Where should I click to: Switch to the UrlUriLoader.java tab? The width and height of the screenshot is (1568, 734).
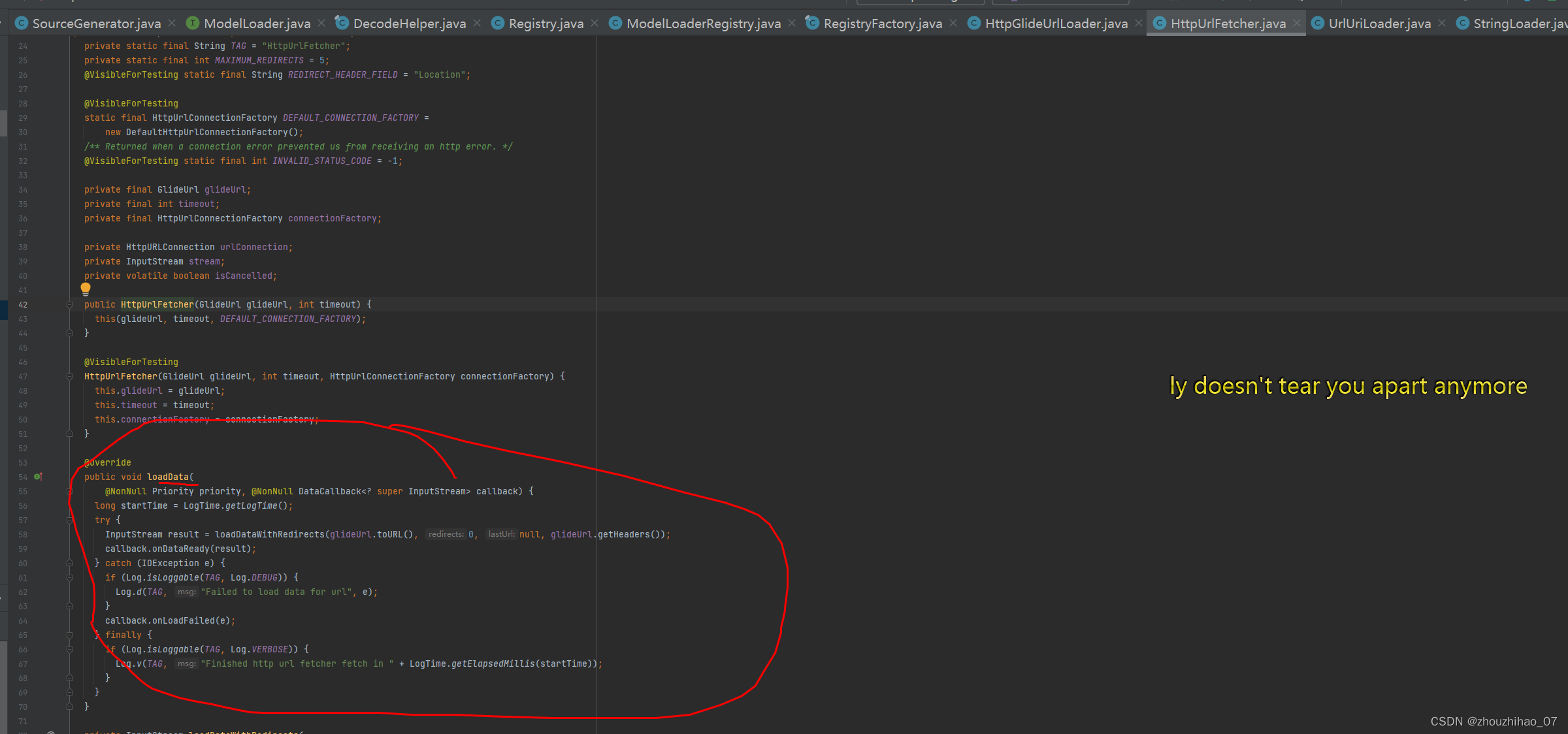[1380, 24]
